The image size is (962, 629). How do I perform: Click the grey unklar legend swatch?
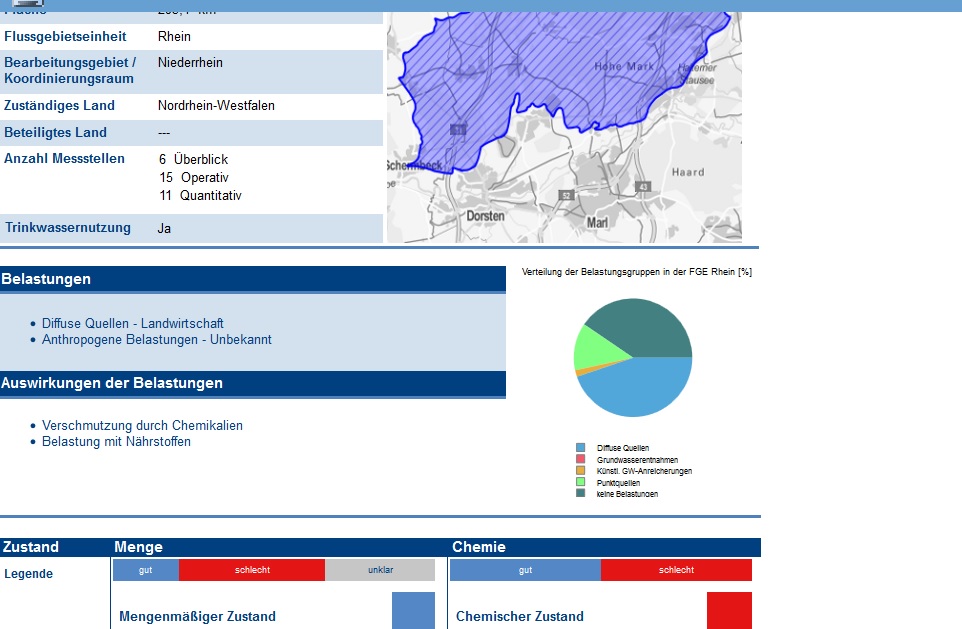[x=380, y=570]
